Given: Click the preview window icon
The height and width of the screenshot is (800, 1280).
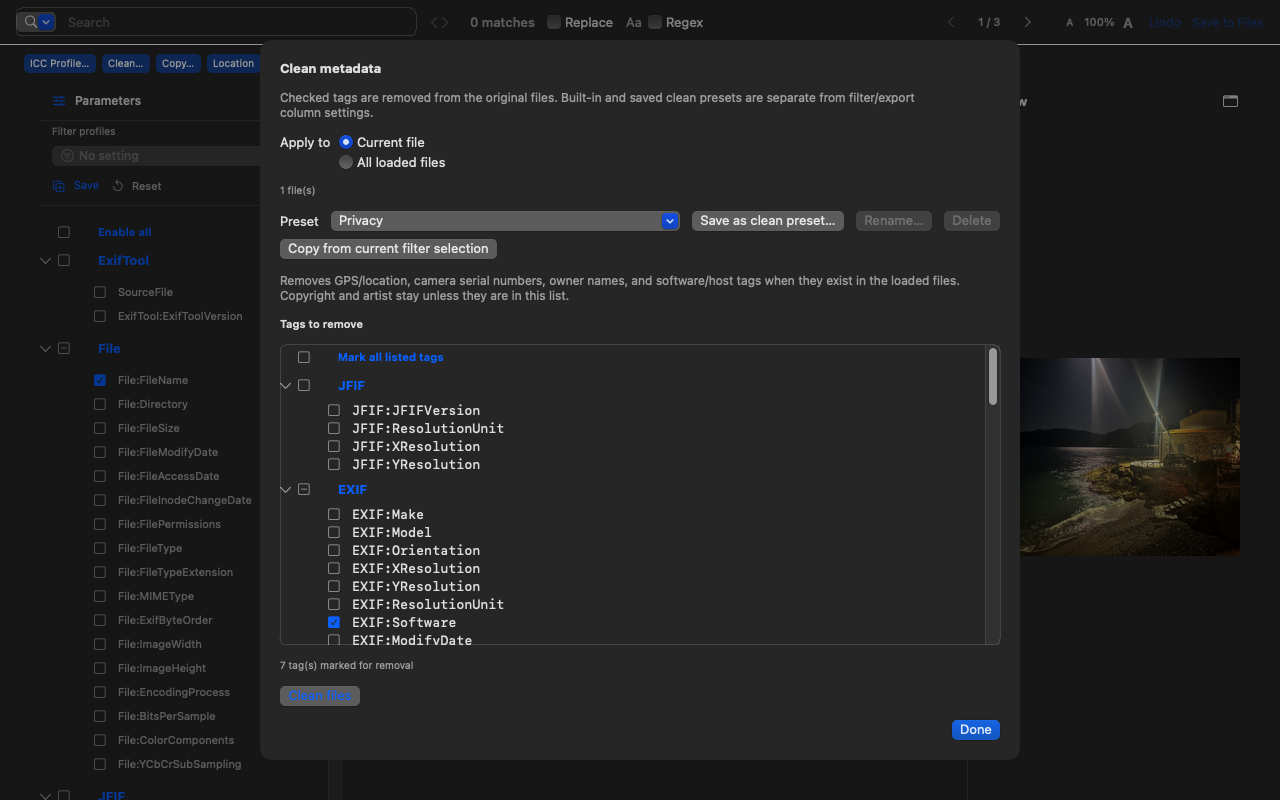Looking at the screenshot, I should (1230, 101).
